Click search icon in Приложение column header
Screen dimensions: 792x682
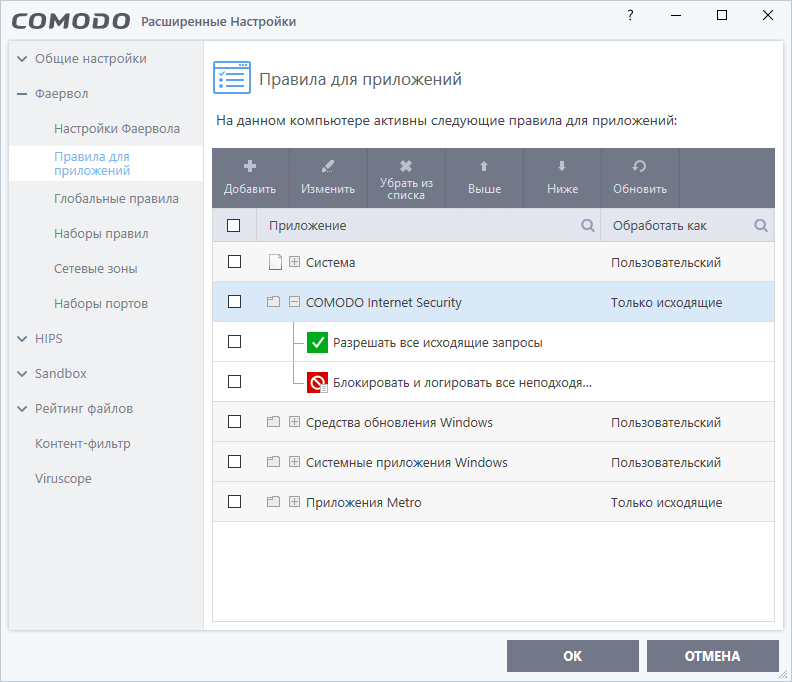(588, 226)
